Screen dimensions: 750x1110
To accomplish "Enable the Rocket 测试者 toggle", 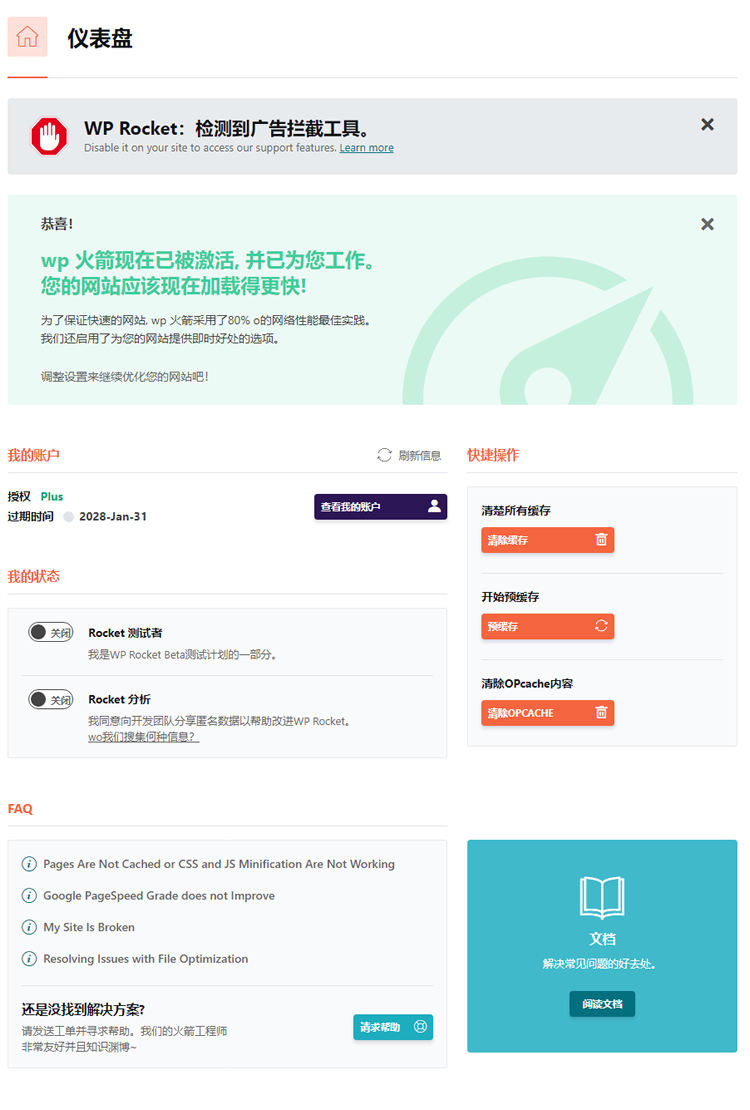I will 50,632.
